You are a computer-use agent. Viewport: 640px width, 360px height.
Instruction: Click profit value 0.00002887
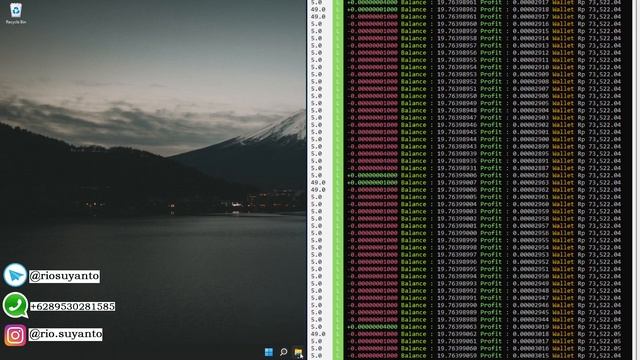click(531, 168)
